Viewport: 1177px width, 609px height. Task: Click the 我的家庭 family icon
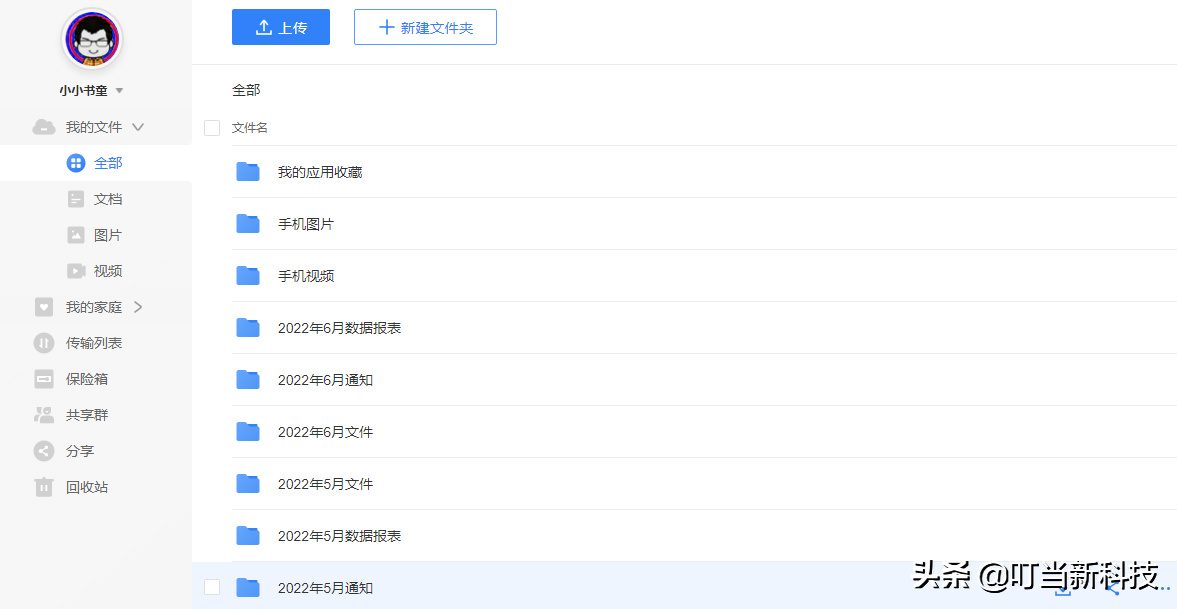(x=42, y=306)
